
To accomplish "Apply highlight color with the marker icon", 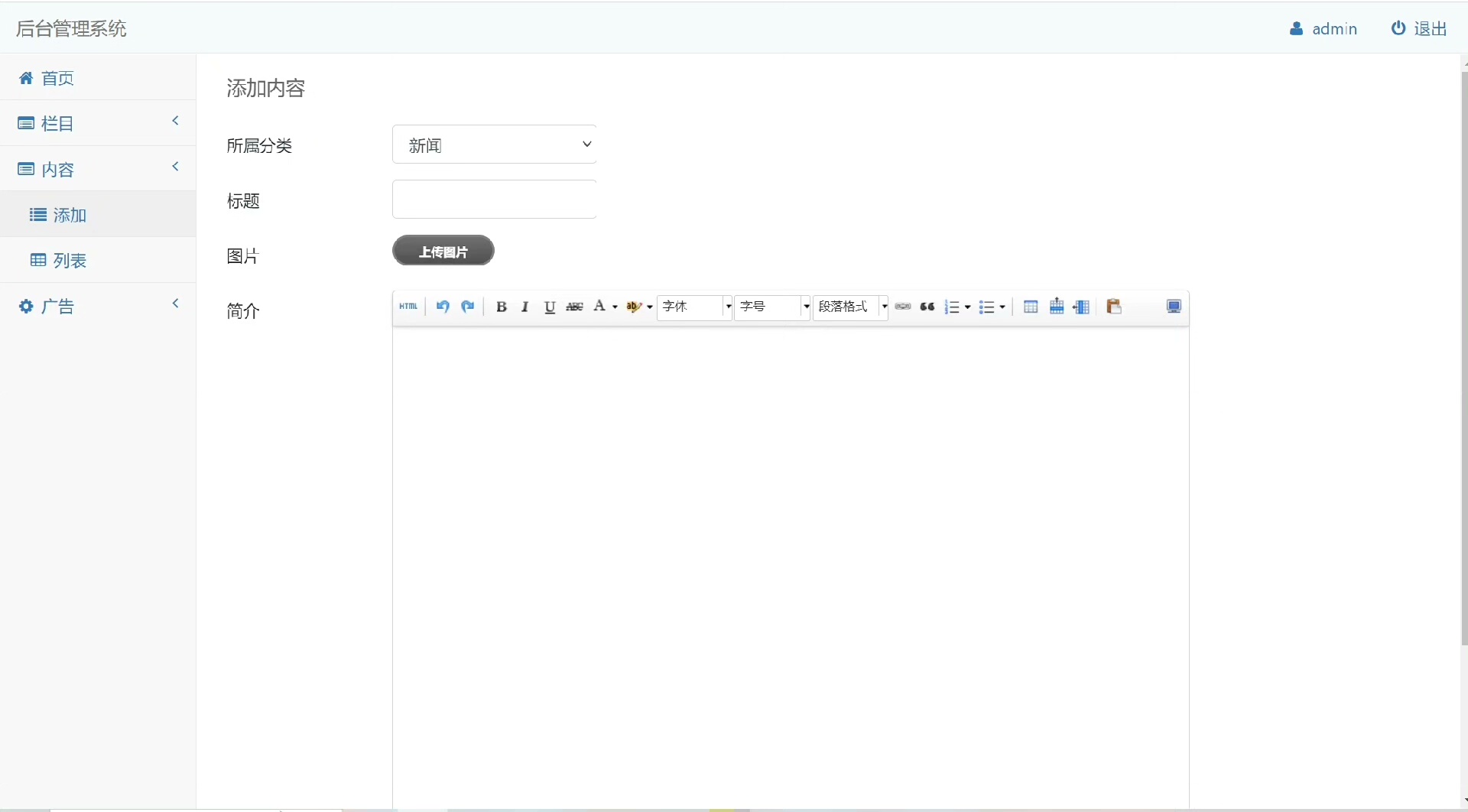I will [x=634, y=307].
